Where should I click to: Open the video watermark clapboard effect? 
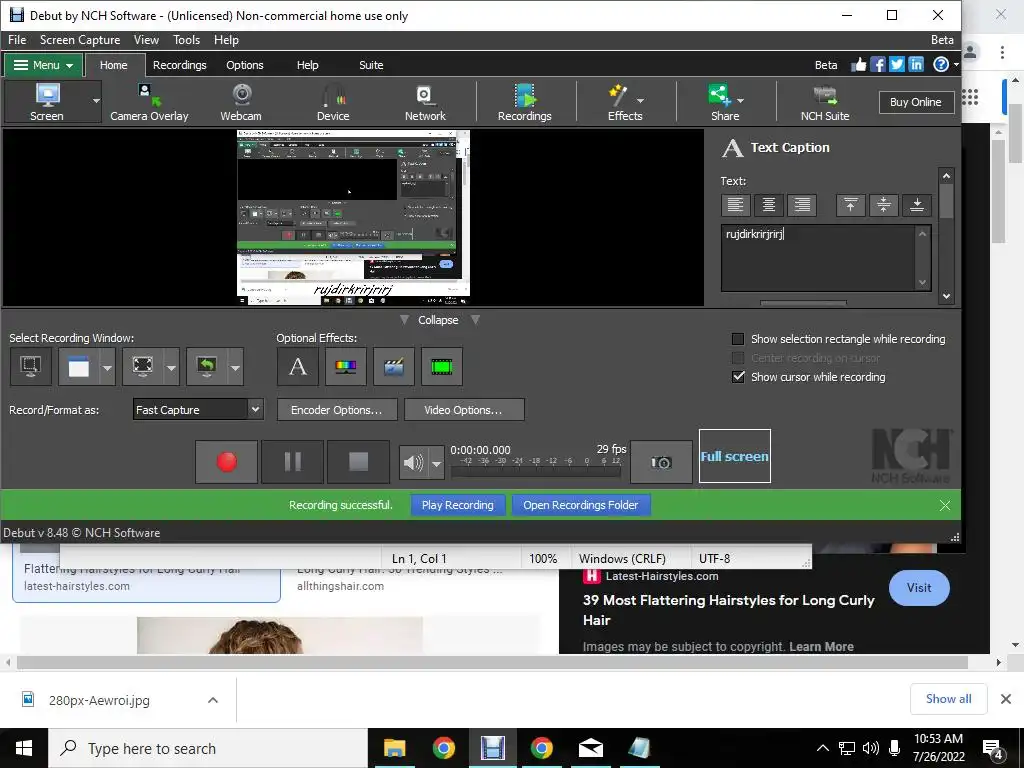click(x=394, y=366)
